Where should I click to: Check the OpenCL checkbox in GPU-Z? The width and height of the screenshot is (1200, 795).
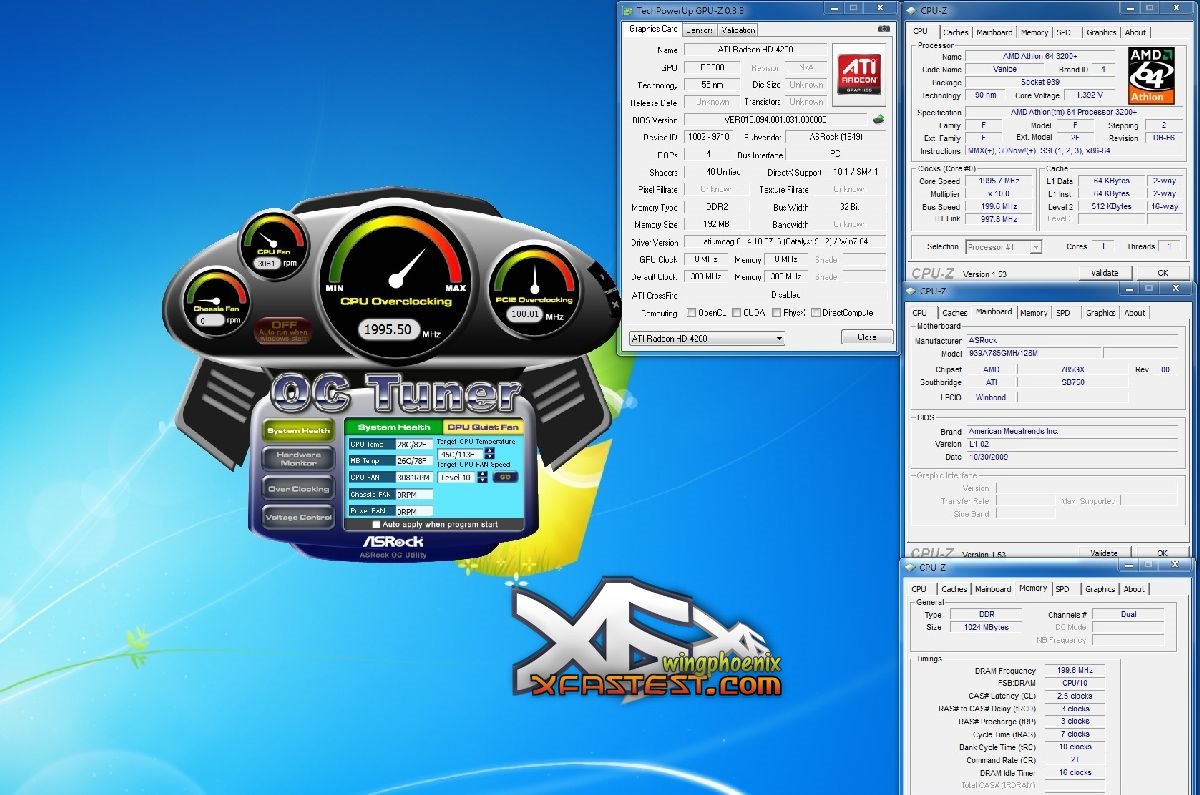(x=692, y=313)
